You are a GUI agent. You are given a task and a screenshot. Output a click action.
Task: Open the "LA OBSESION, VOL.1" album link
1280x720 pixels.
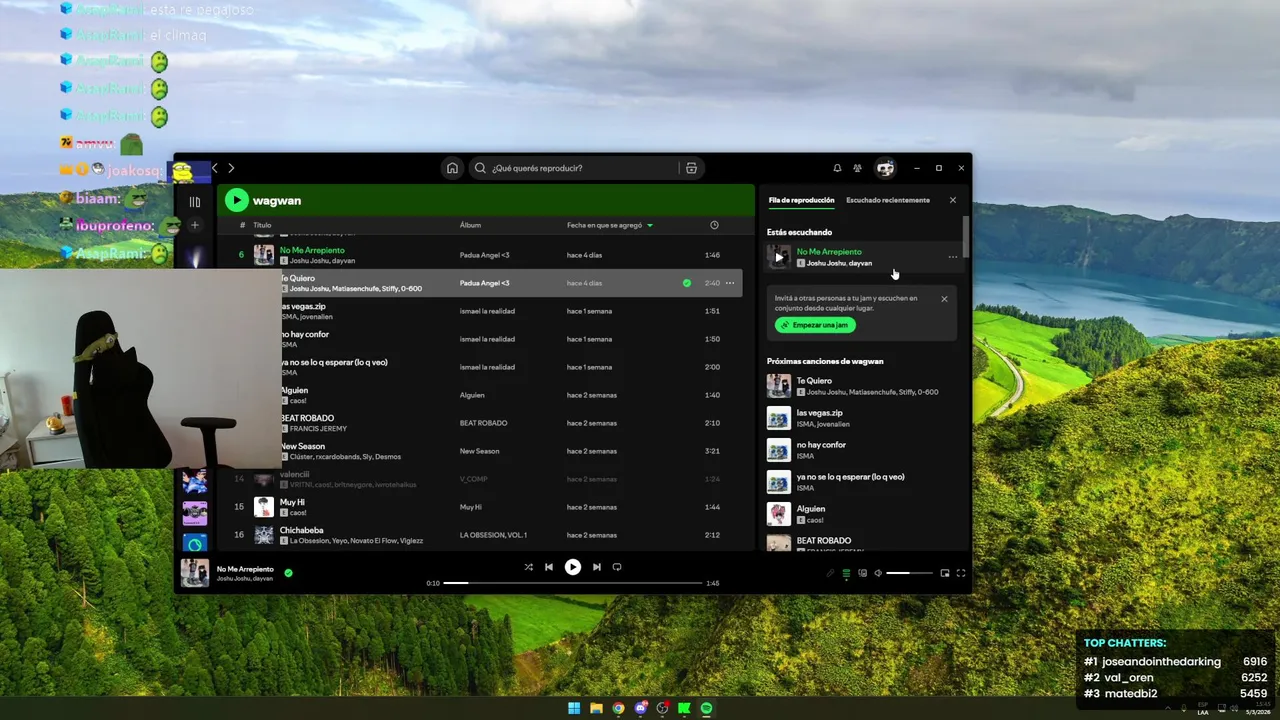[x=493, y=535]
